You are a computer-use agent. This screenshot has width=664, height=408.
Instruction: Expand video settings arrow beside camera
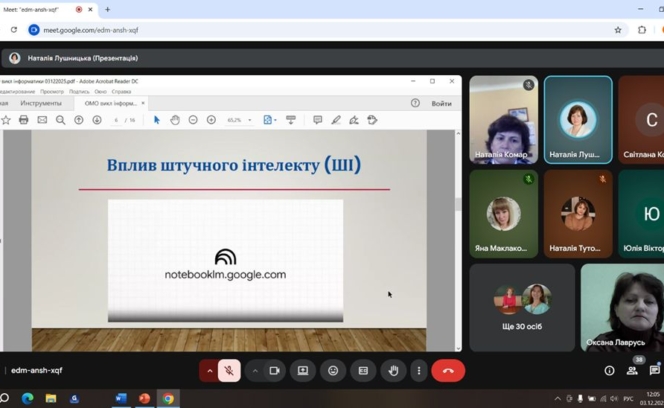coord(255,371)
